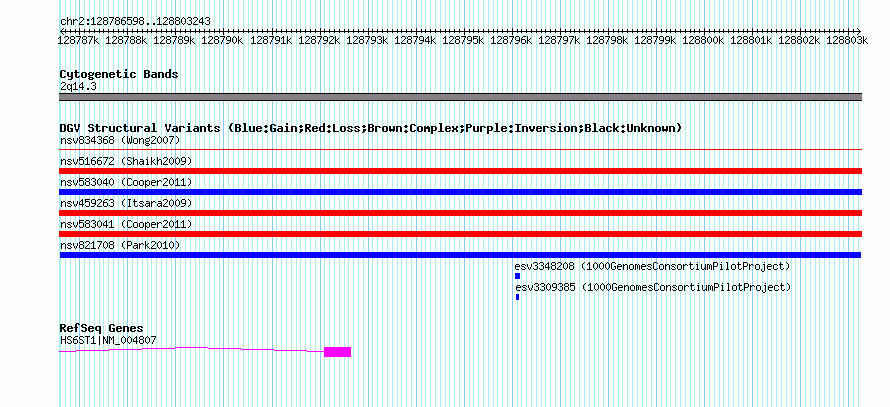
Task: Select the red nsv459263 loss bar
Action: point(460,213)
